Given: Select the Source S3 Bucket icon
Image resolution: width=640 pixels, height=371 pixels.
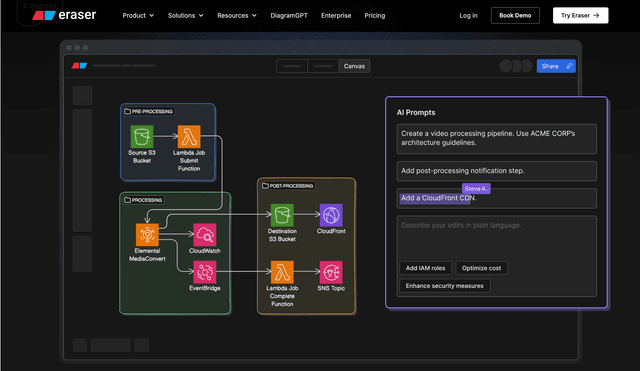Looking at the screenshot, I should (x=142, y=136).
